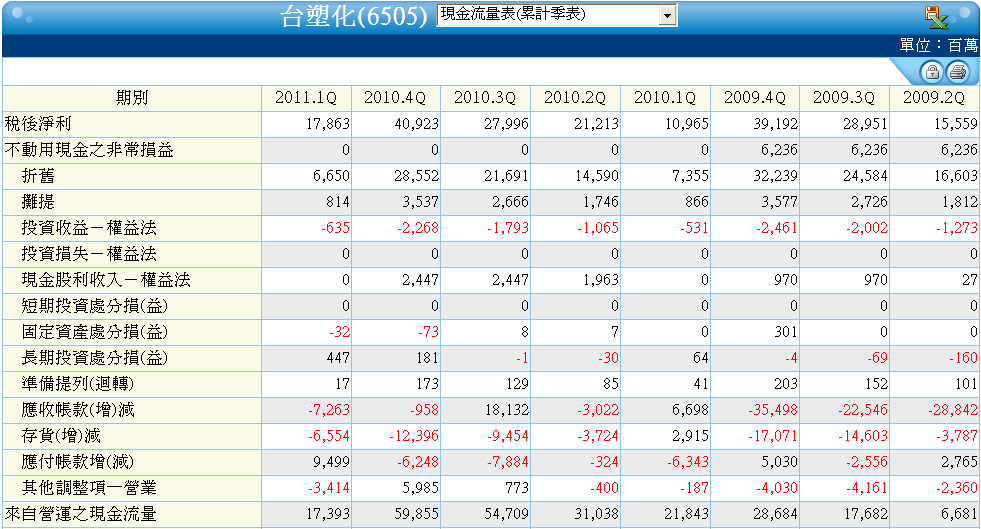
Task: Click the 17,863 net profit value
Action: coord(328,124)
